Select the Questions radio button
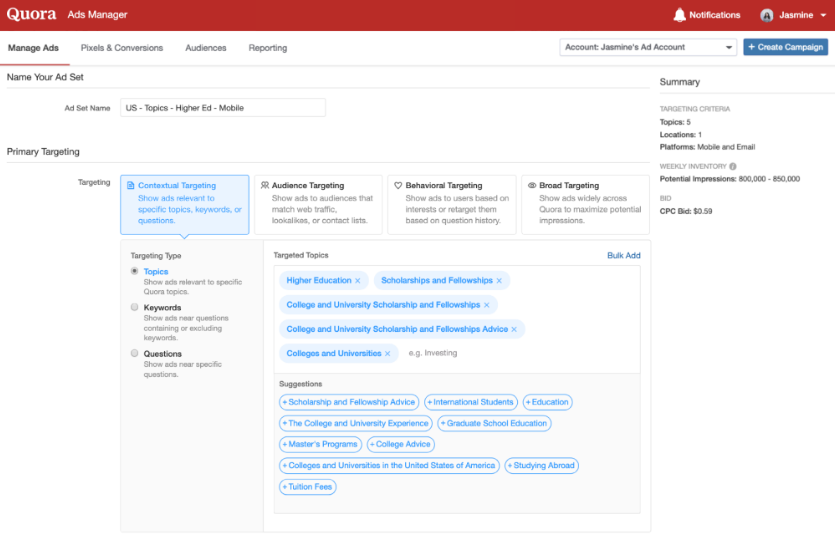The width and height of the screenshot is (835, 551). [135, 353]
